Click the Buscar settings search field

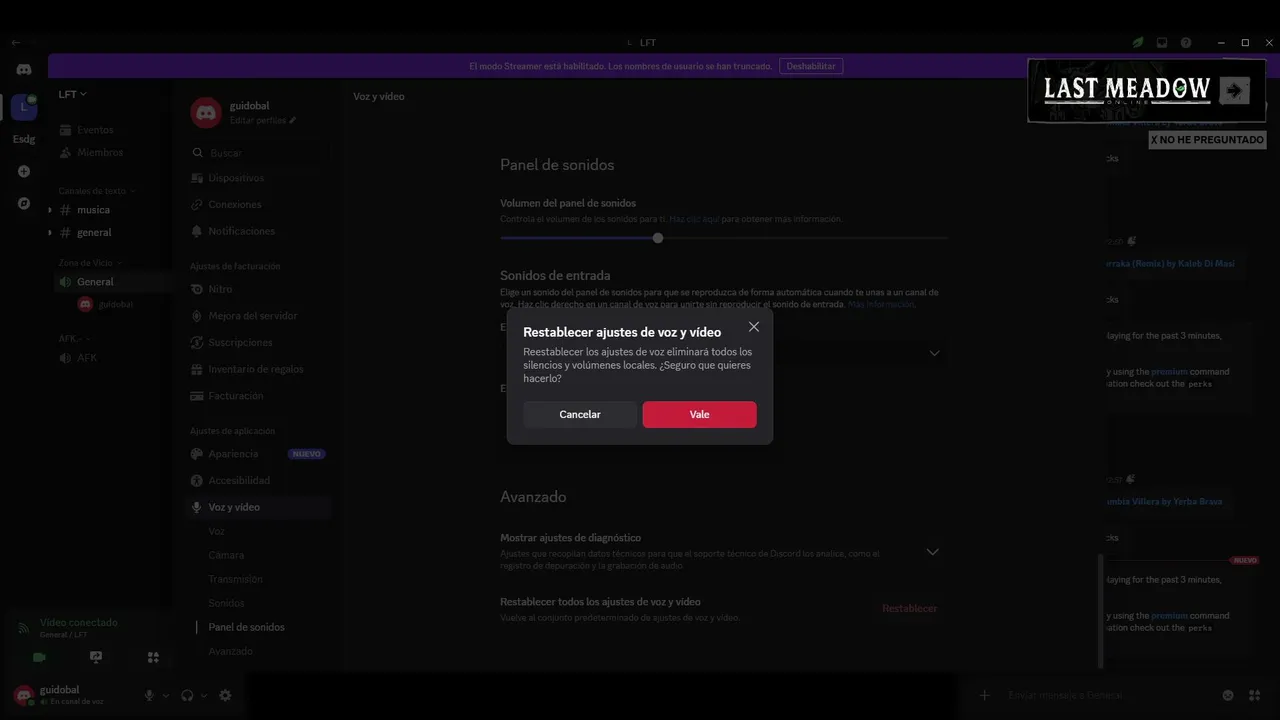260,153
